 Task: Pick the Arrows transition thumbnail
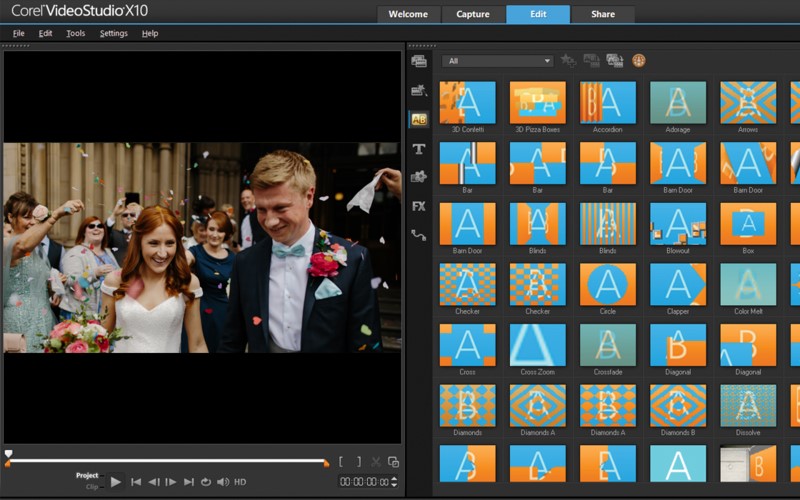(x=748, y=103)
